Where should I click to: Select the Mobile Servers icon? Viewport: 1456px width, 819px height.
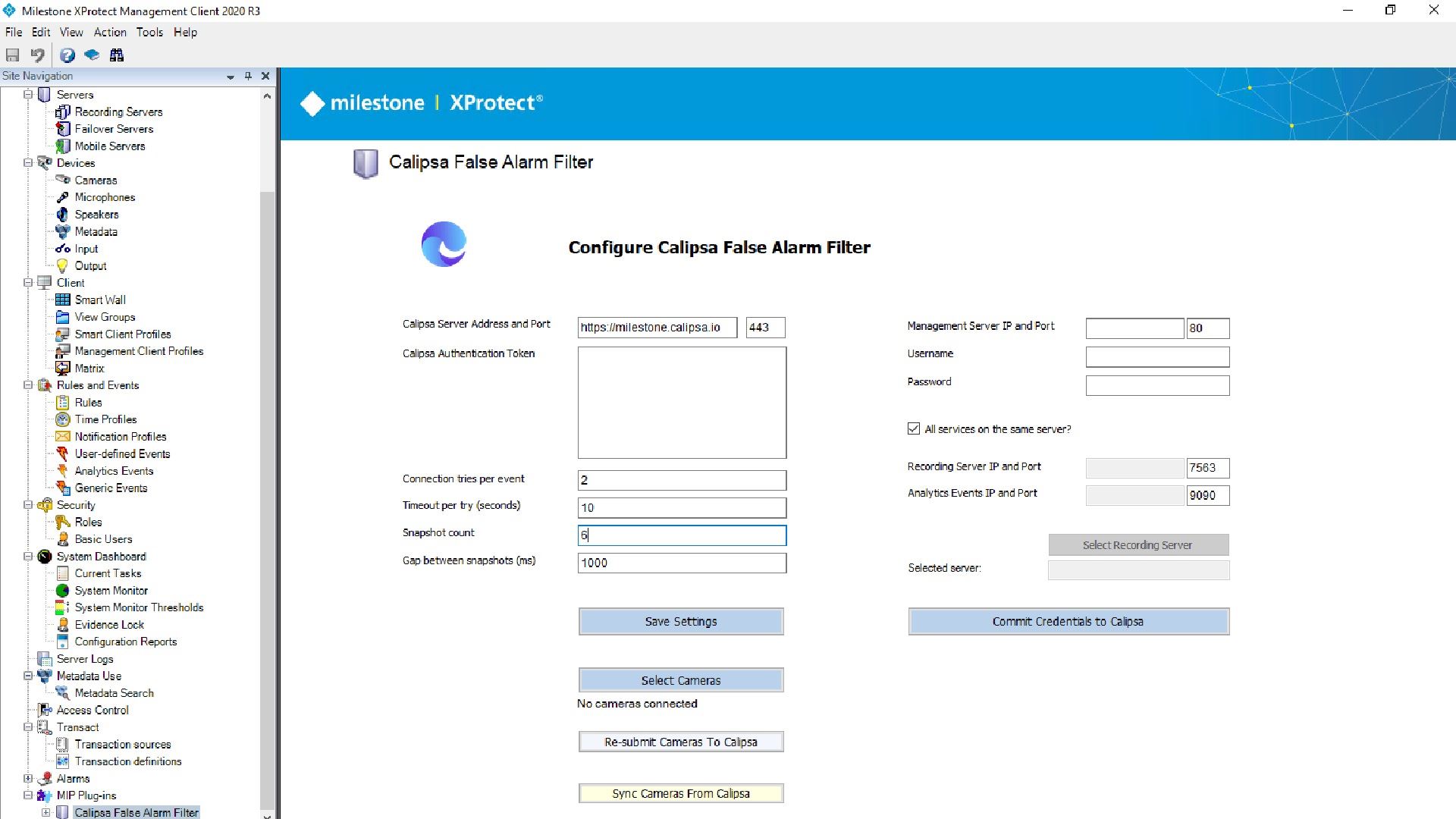click(x=63, y=146)
